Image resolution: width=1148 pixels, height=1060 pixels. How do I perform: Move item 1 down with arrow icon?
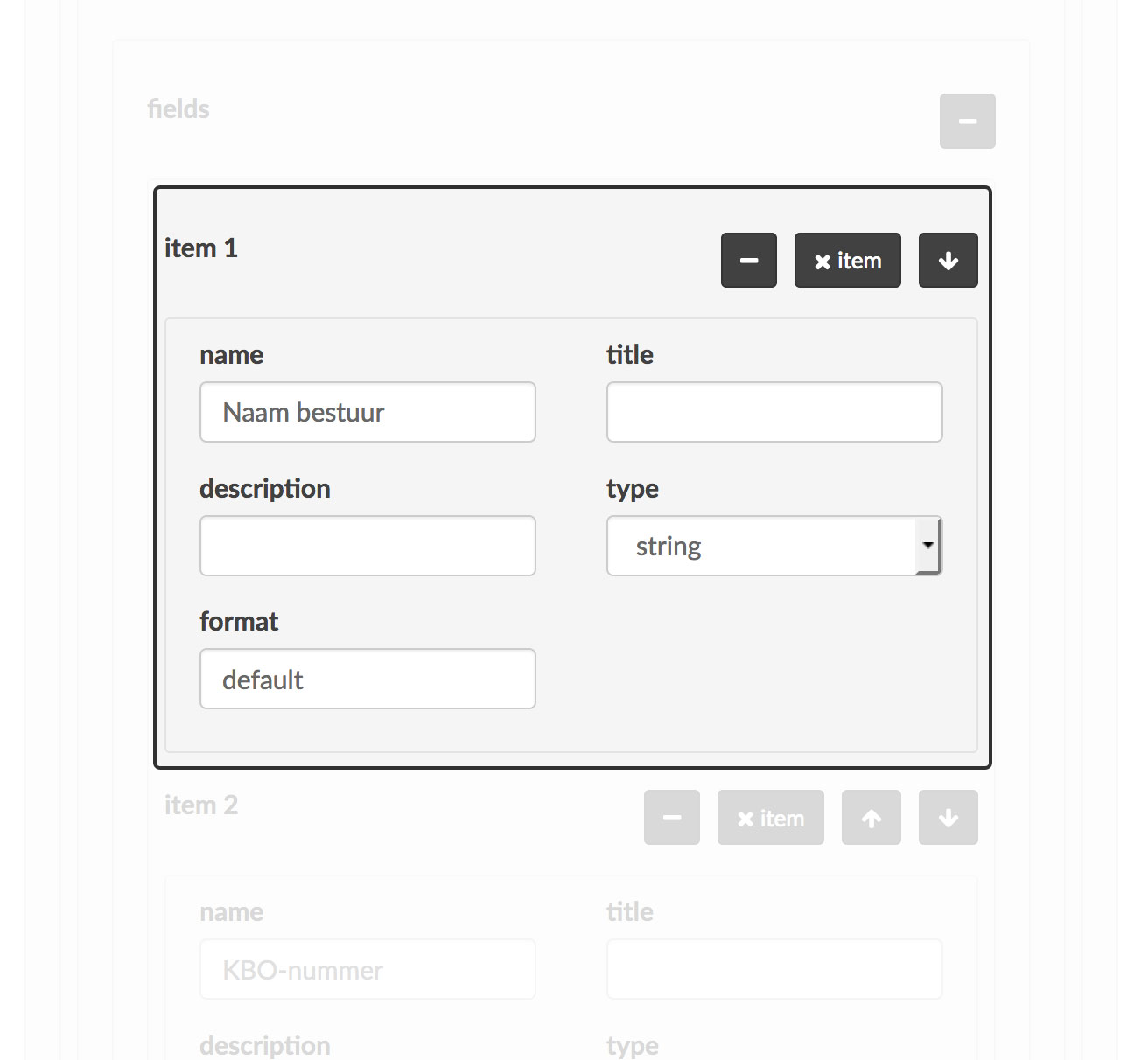click(948, 260)
